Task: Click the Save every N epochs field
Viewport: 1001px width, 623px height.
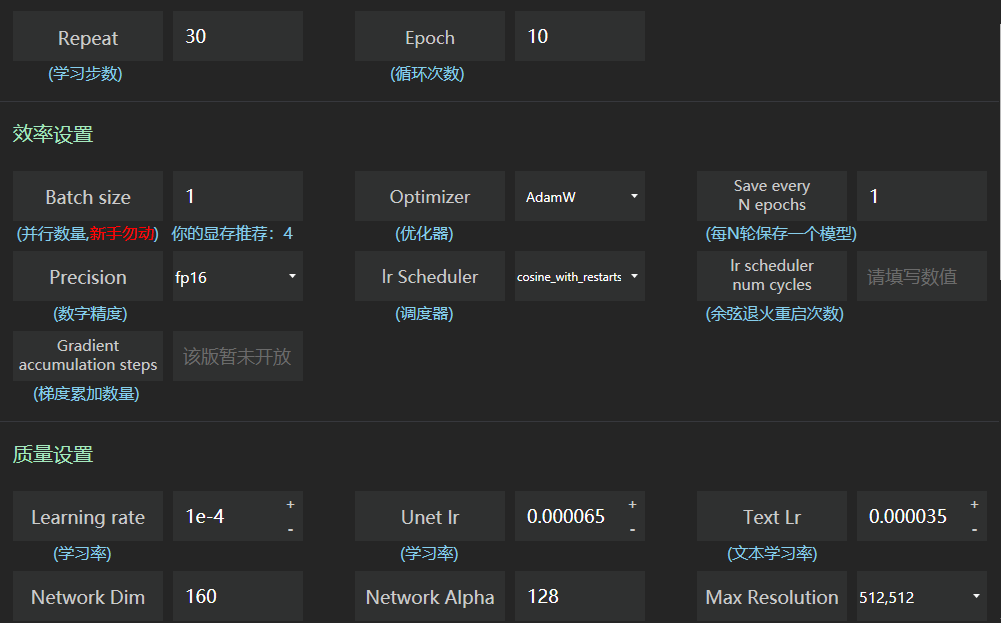Action: pyautogui.click(x=921, y=197)
